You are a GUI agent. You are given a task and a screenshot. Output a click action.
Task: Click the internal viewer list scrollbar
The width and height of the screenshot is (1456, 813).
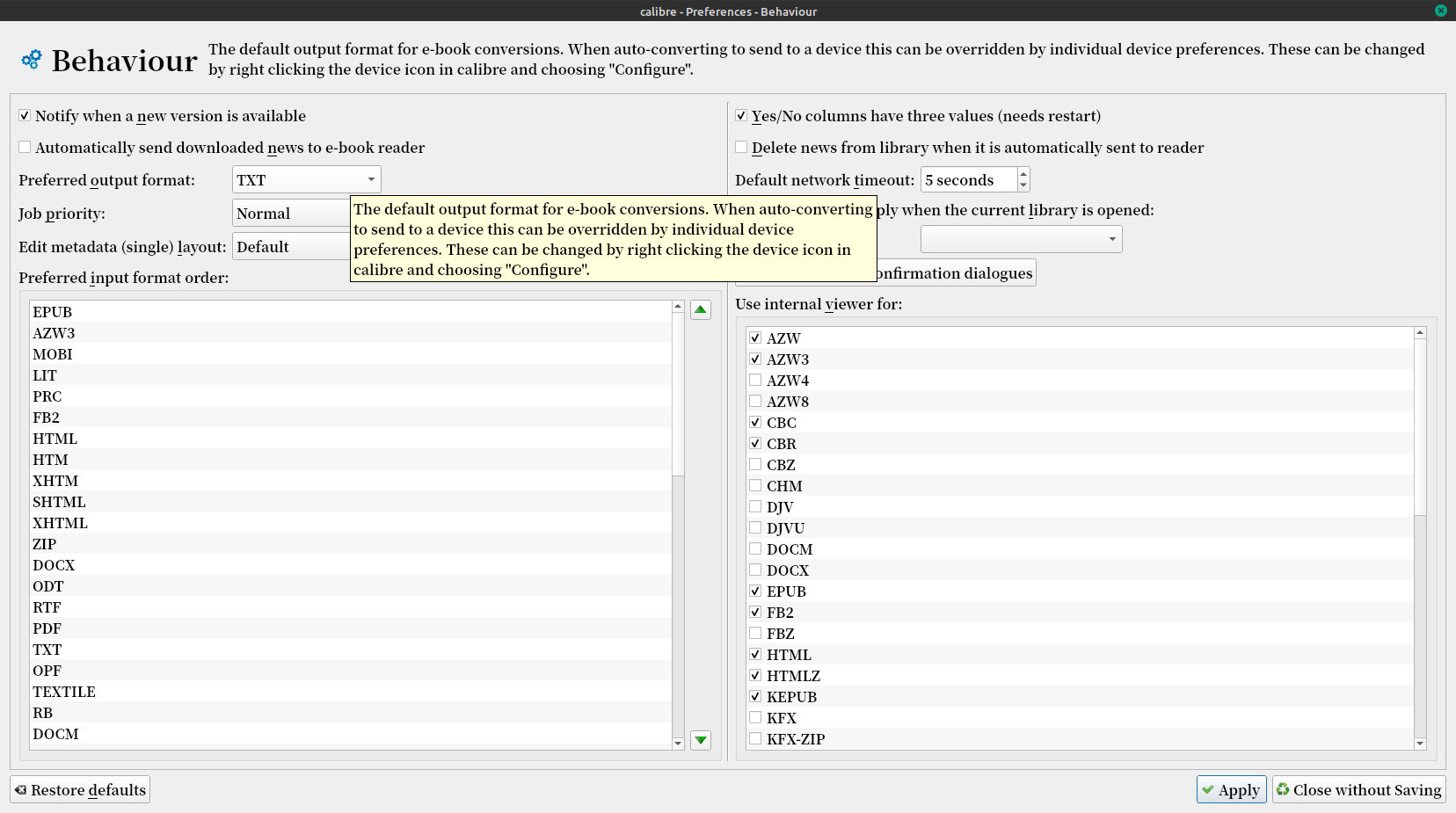pyautogui.click(x=1420, y=427)
